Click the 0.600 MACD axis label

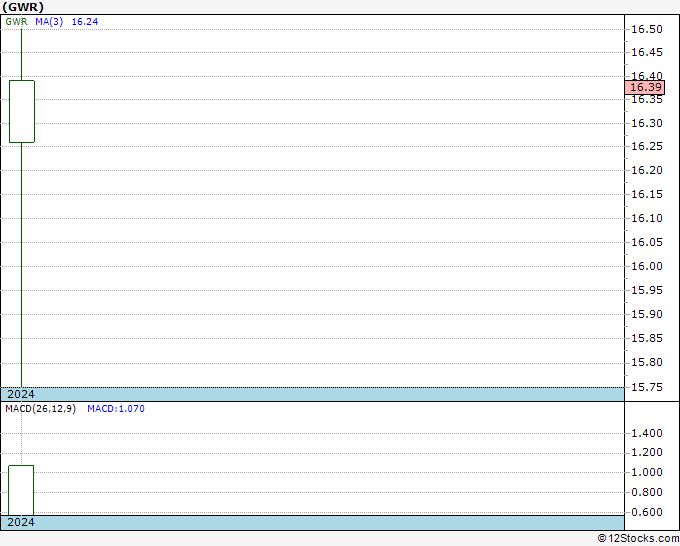point(647,512)
